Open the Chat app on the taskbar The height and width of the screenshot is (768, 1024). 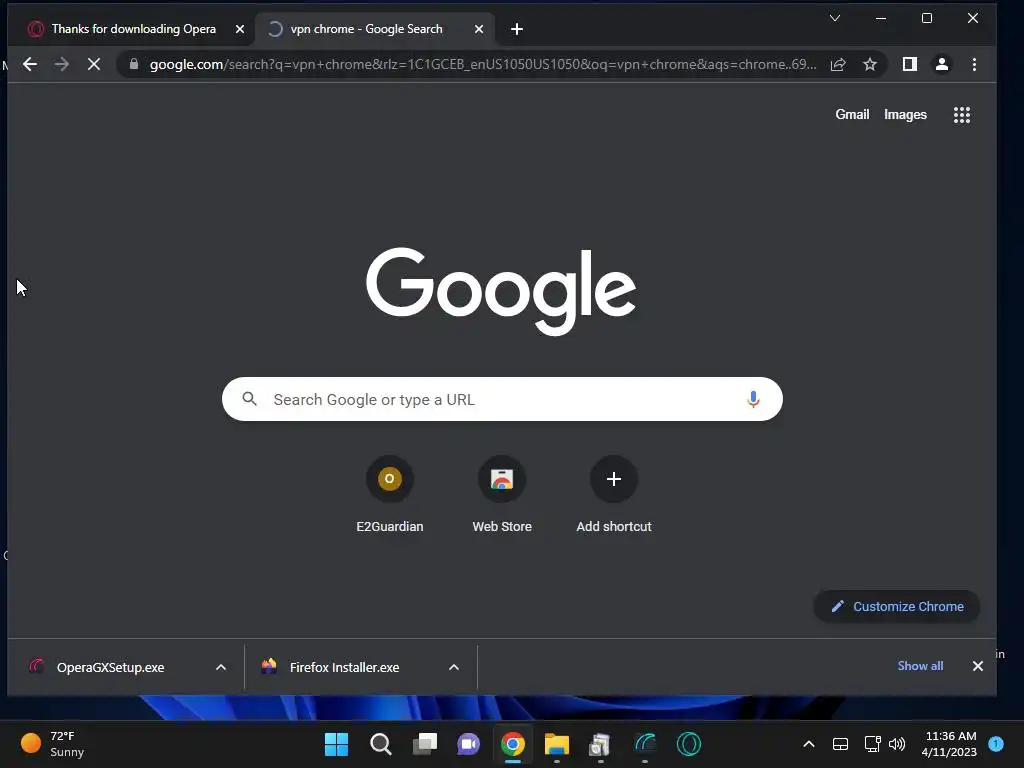coord(468,744)
